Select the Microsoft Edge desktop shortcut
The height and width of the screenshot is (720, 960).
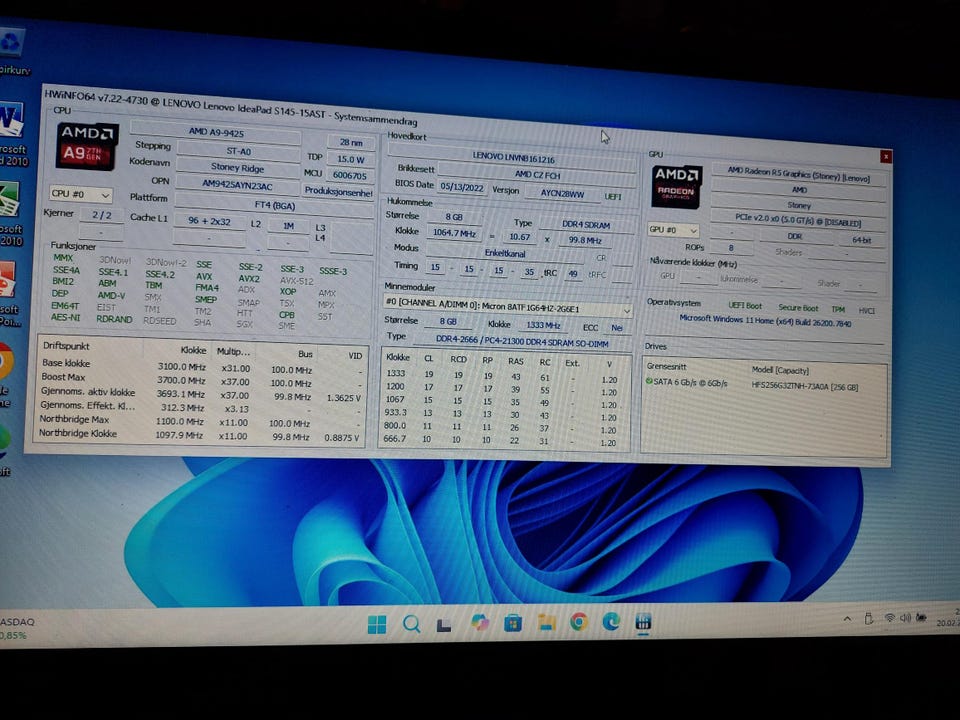(x=5, y=449)
